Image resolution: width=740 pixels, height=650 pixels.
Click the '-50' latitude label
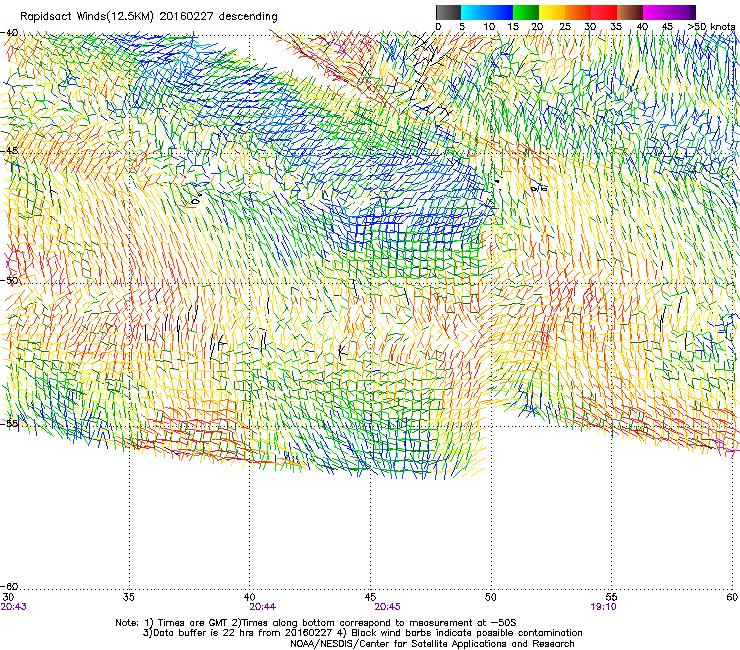[x=9, y=280]
